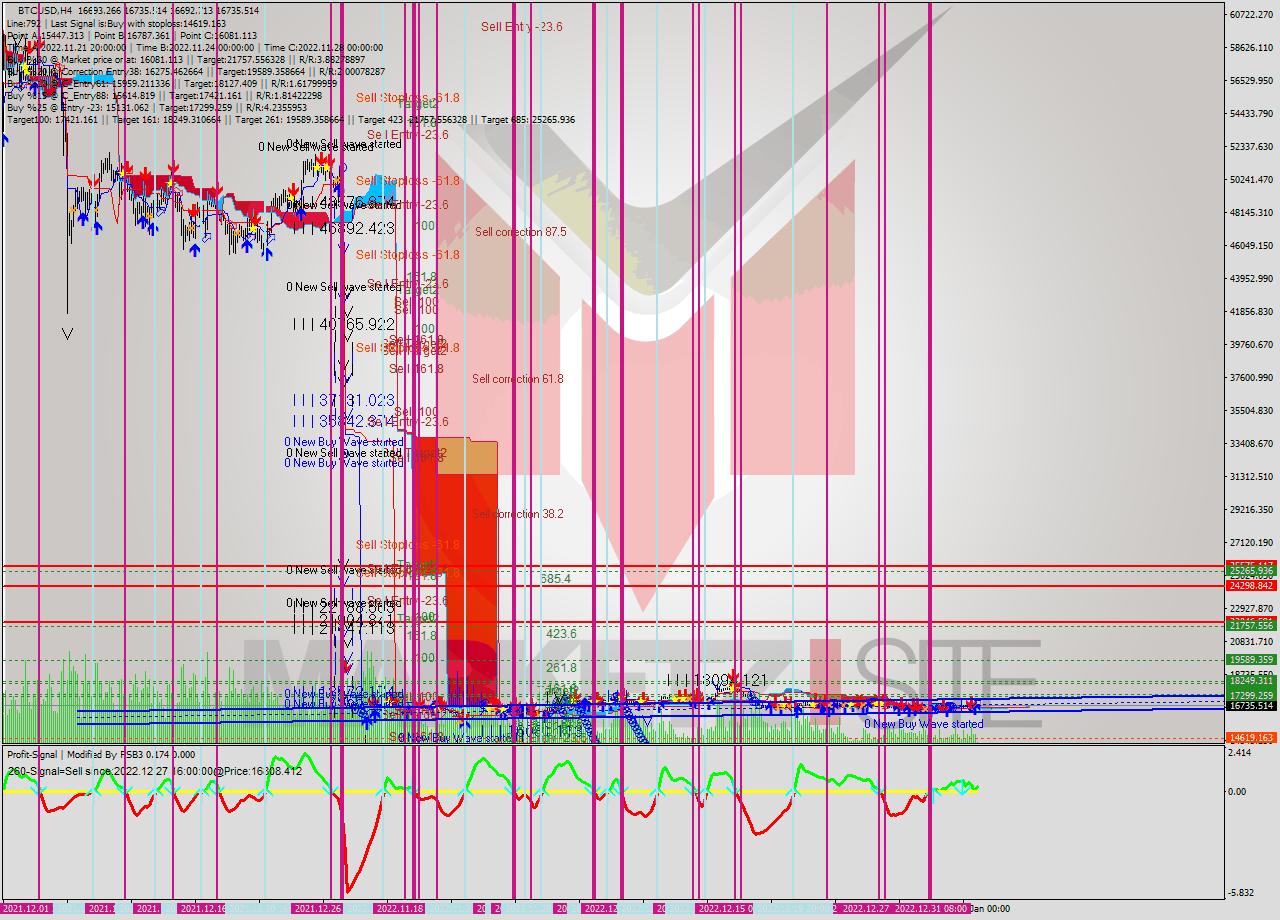
Task: Click the blue '0 New Buy Wave started' label near the latest candles
Action: pos(924,724)
